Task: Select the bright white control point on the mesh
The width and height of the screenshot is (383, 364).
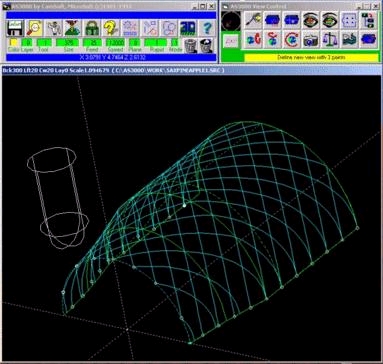Action: tap(184, 205)
